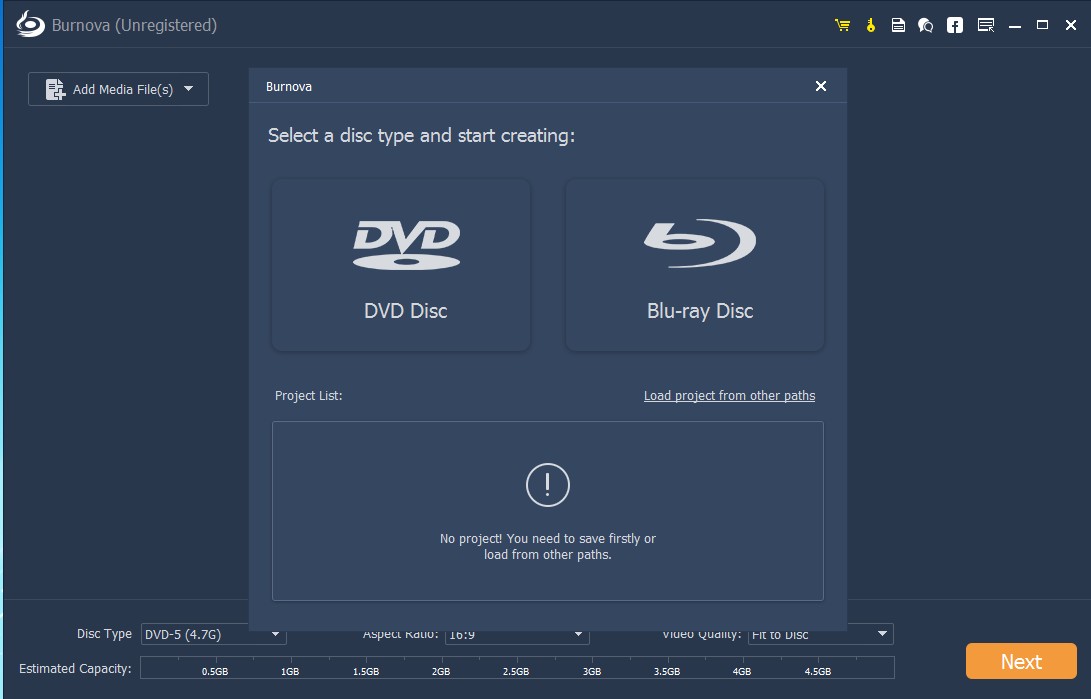1091x699 pixels.
Task: Minimize the Burnova window
Action: pos(1015,25)
